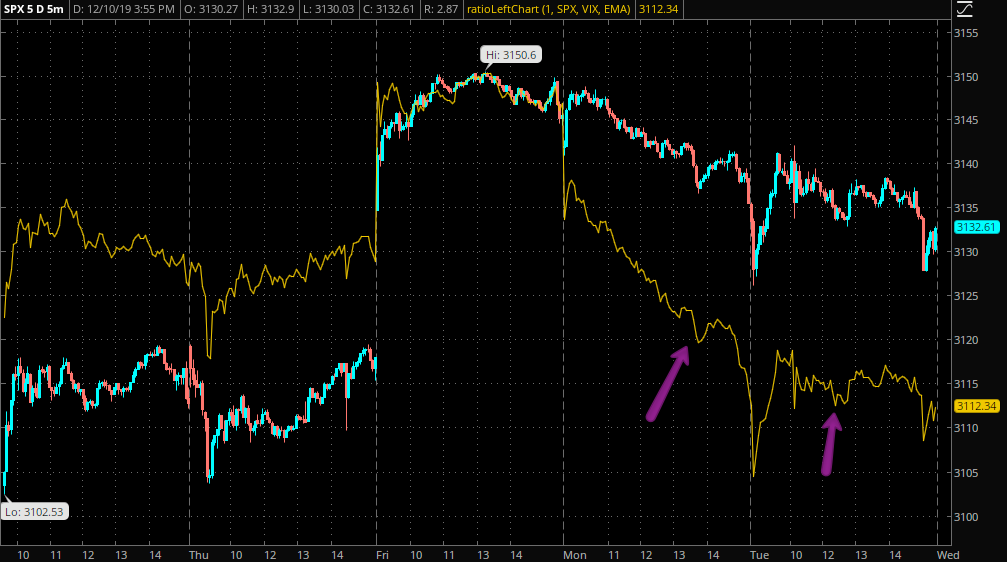Open the ratioLeftChart study label
The width and height of the screenshot is (1007, 562).
point(548,9)
